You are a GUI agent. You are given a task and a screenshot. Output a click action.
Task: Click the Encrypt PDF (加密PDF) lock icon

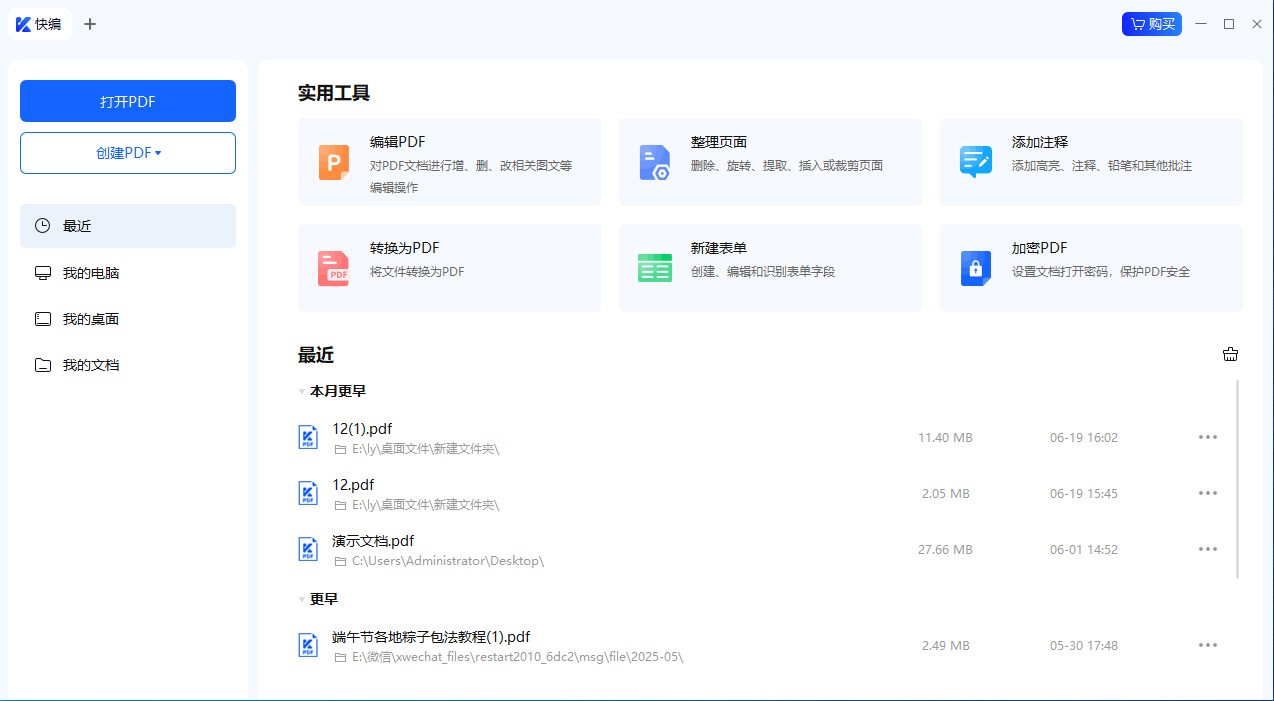[975, 268]
